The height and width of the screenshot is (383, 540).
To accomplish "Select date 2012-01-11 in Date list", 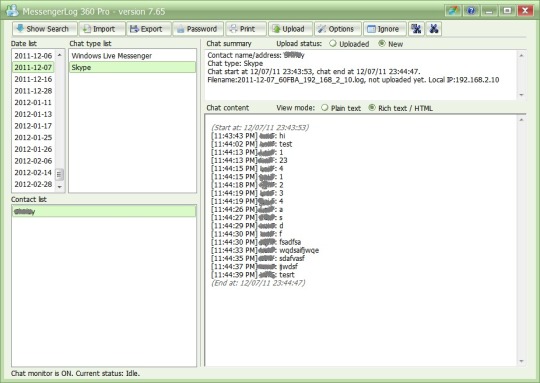I will 33,102.
